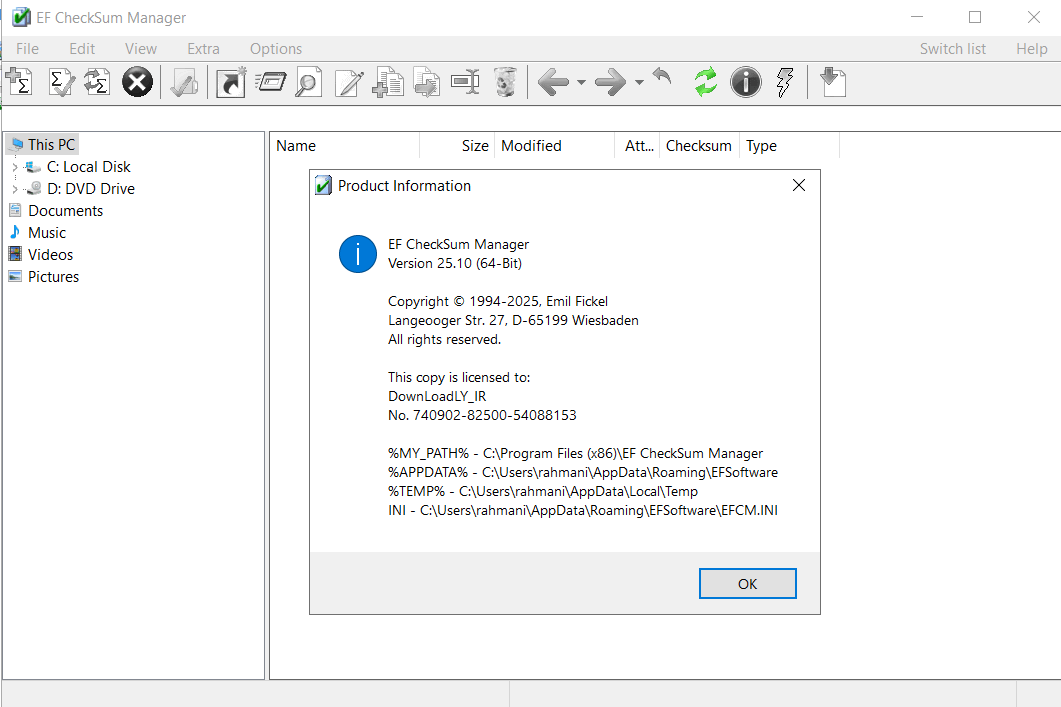
Task: Click the move files toolbar icon
Action: point(427,82)
